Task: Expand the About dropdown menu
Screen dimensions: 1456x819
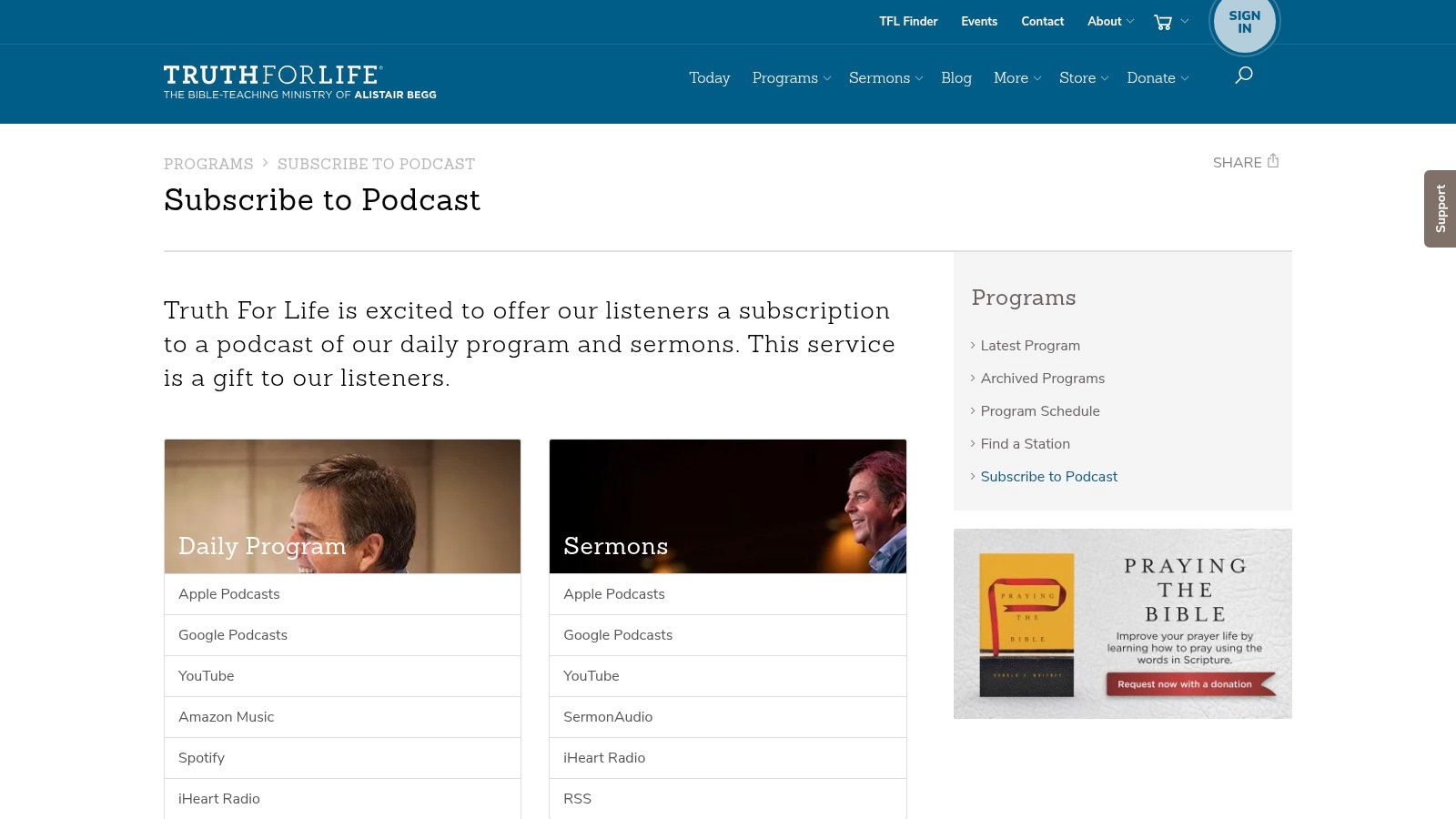Action: tap(1109, 21)
